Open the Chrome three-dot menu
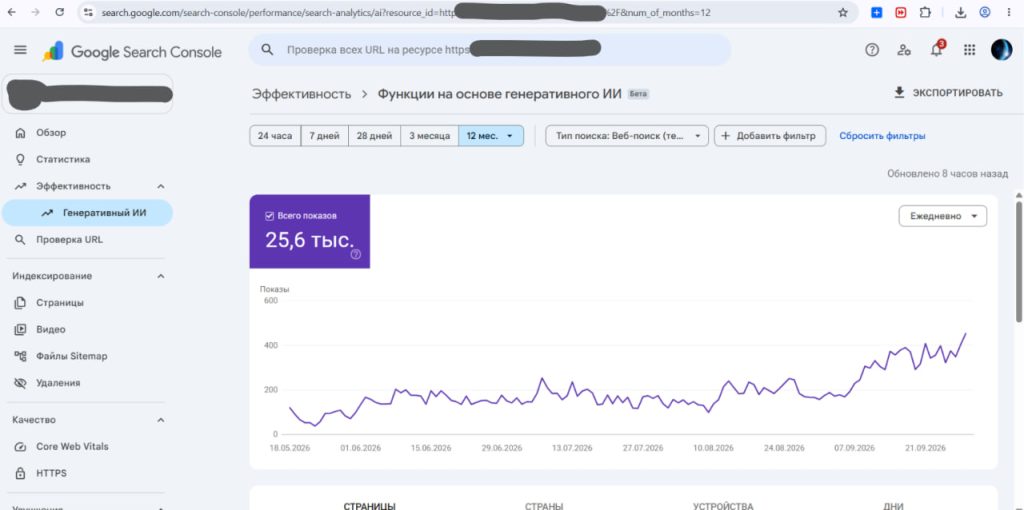The width and height of the screenshot is (1024, 510). click(x=1010, y=12)
